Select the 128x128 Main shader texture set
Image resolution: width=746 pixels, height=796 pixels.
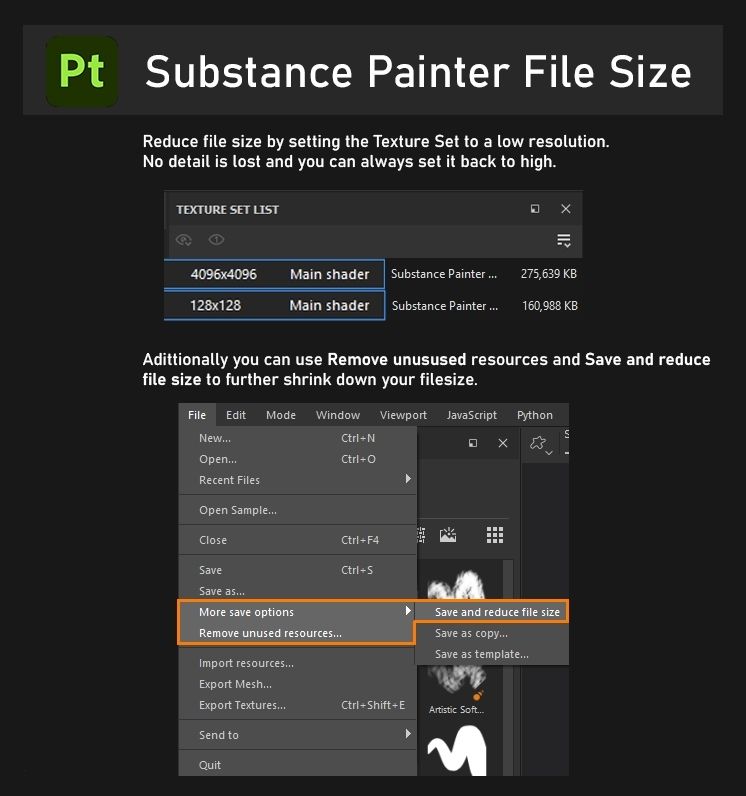(274, 305)
